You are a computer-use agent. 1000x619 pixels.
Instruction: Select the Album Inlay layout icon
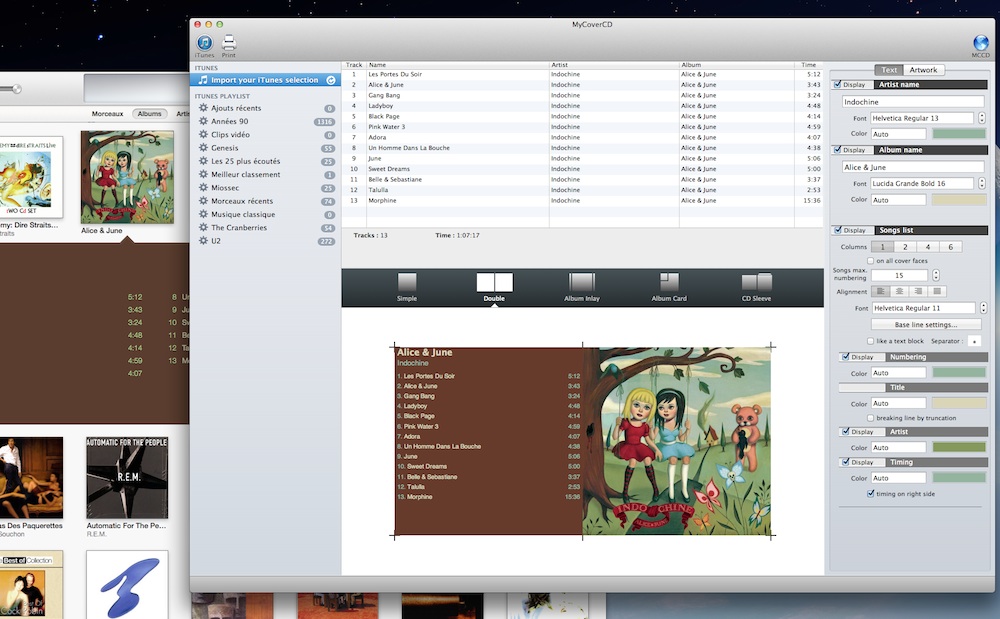point(582,282)
